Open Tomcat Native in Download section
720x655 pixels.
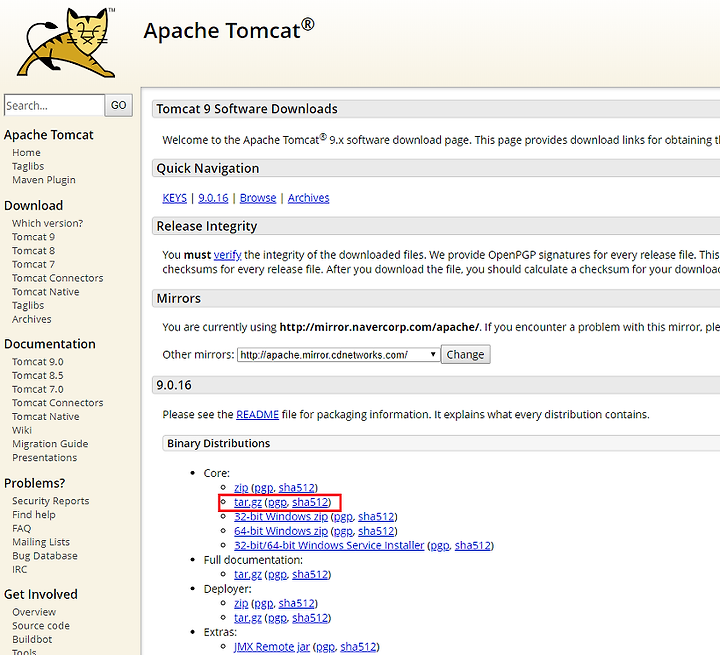[45, 292]
